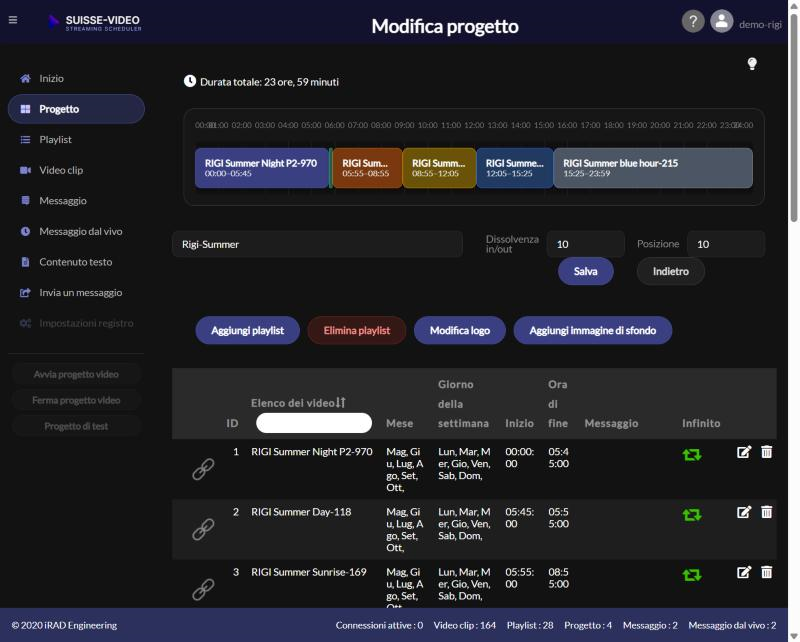Viewport: 800px width, 642px height.
Task: Click the Salva button
Action: (585, 271)
